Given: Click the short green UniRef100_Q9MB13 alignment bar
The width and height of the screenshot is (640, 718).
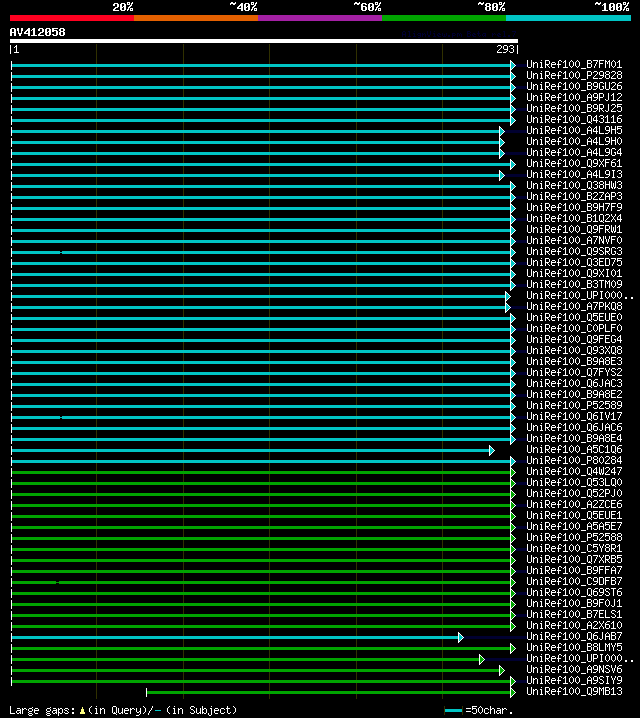Looking at the screenshot, I should (331, 692).
